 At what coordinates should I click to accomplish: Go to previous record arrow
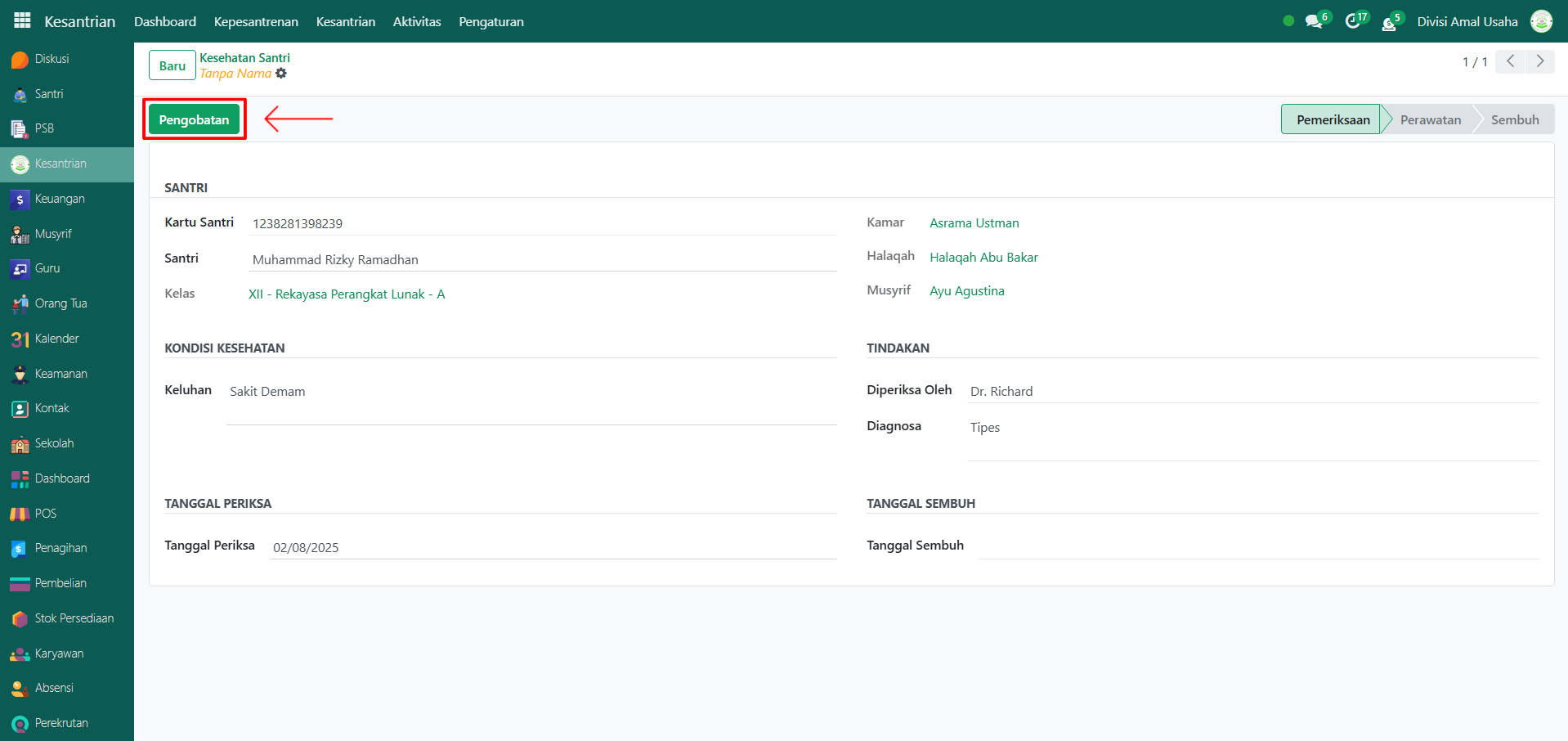click(1510, 61)
